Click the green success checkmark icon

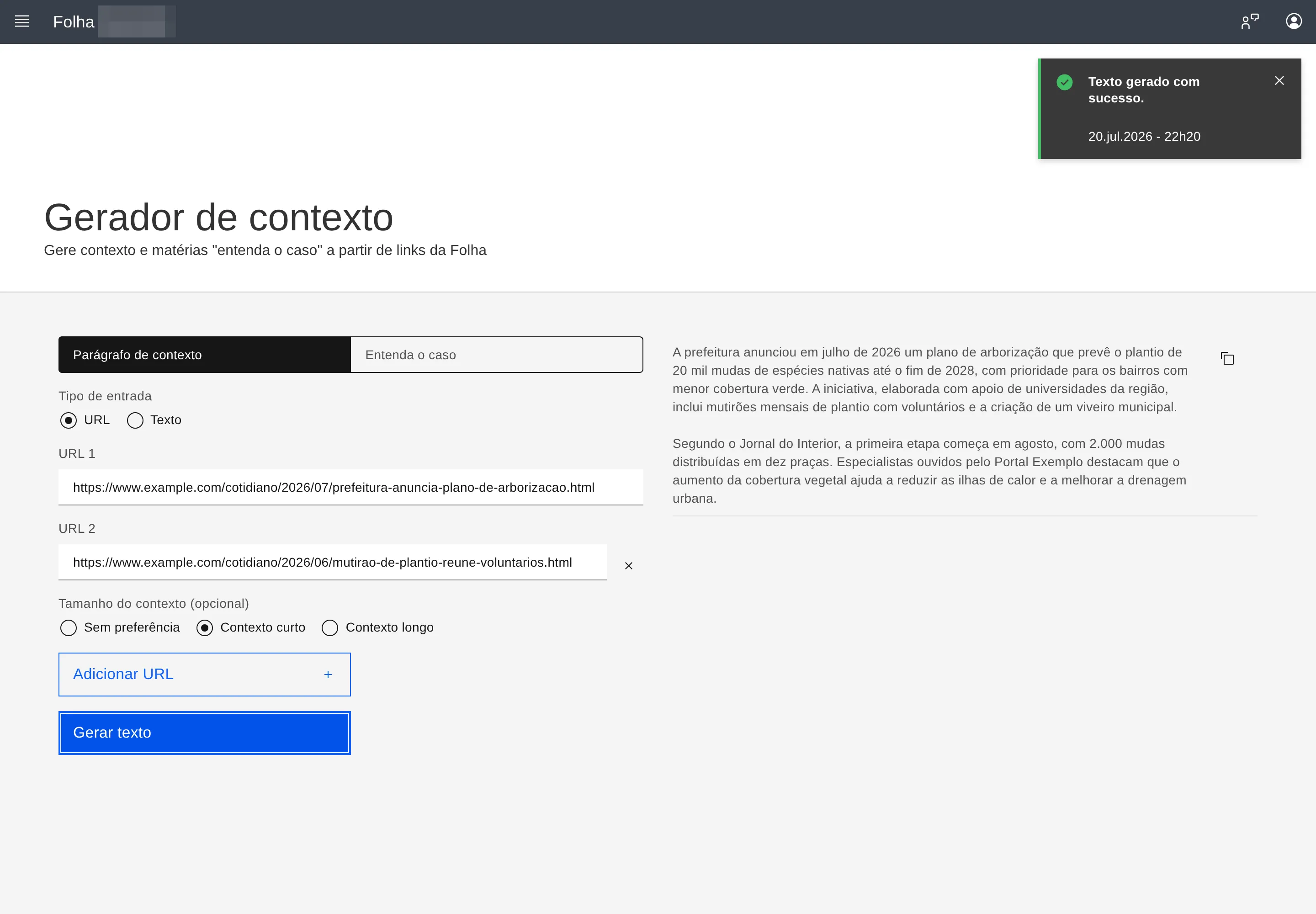tap(1064, 82)
